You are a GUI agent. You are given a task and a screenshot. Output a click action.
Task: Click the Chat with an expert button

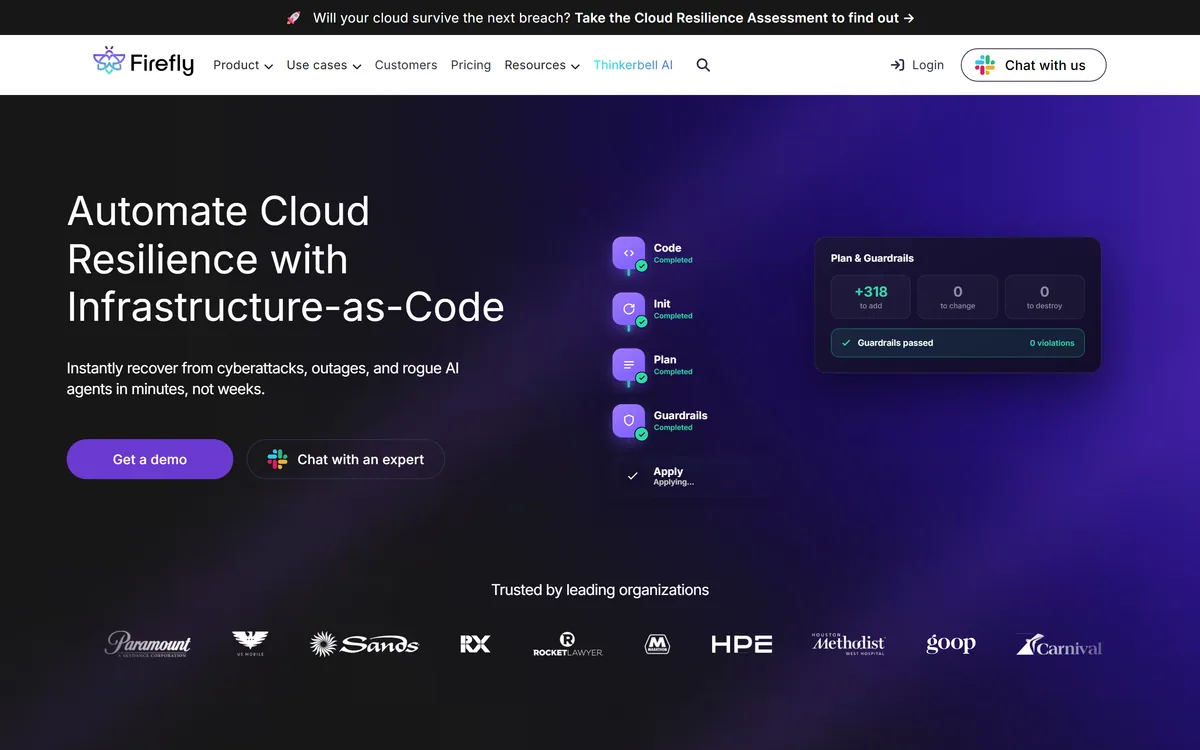click(346, 459)
